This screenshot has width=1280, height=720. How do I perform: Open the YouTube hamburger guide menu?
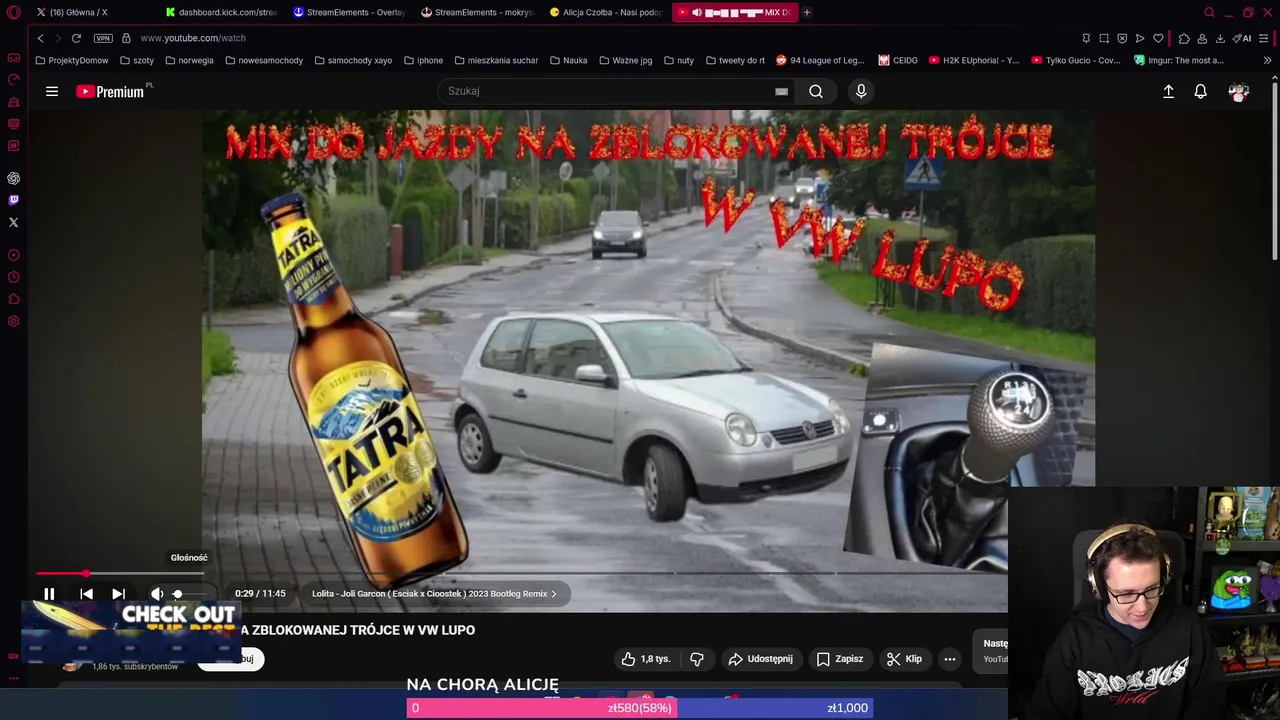(52, 91)
